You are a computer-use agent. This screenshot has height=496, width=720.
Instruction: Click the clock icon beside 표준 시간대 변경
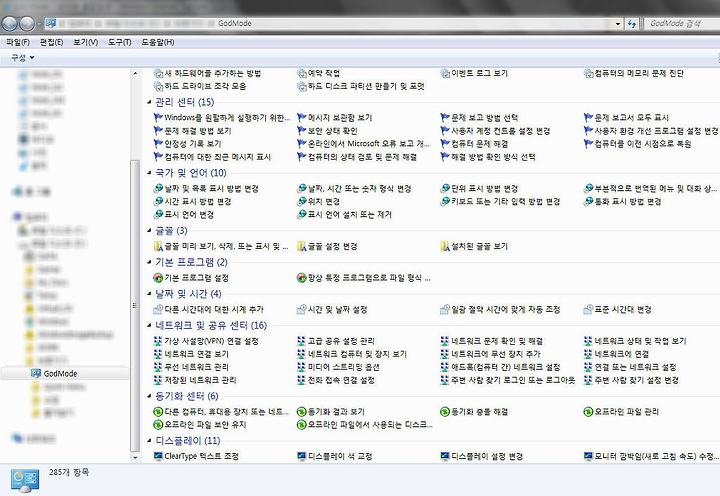pyautogui.click(x=588, y=310)
